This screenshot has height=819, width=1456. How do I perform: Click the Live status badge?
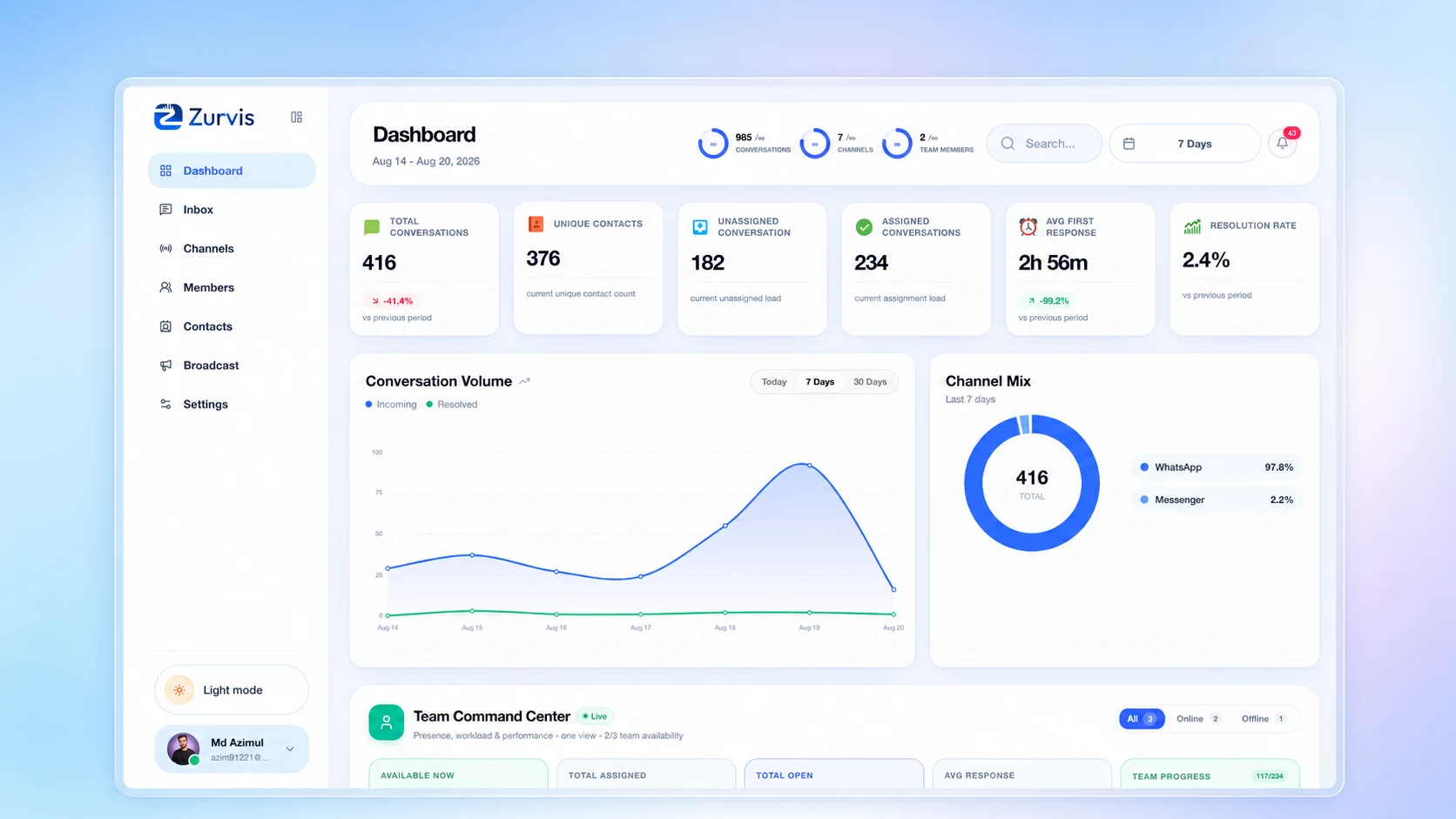click(x=596, y=716)
